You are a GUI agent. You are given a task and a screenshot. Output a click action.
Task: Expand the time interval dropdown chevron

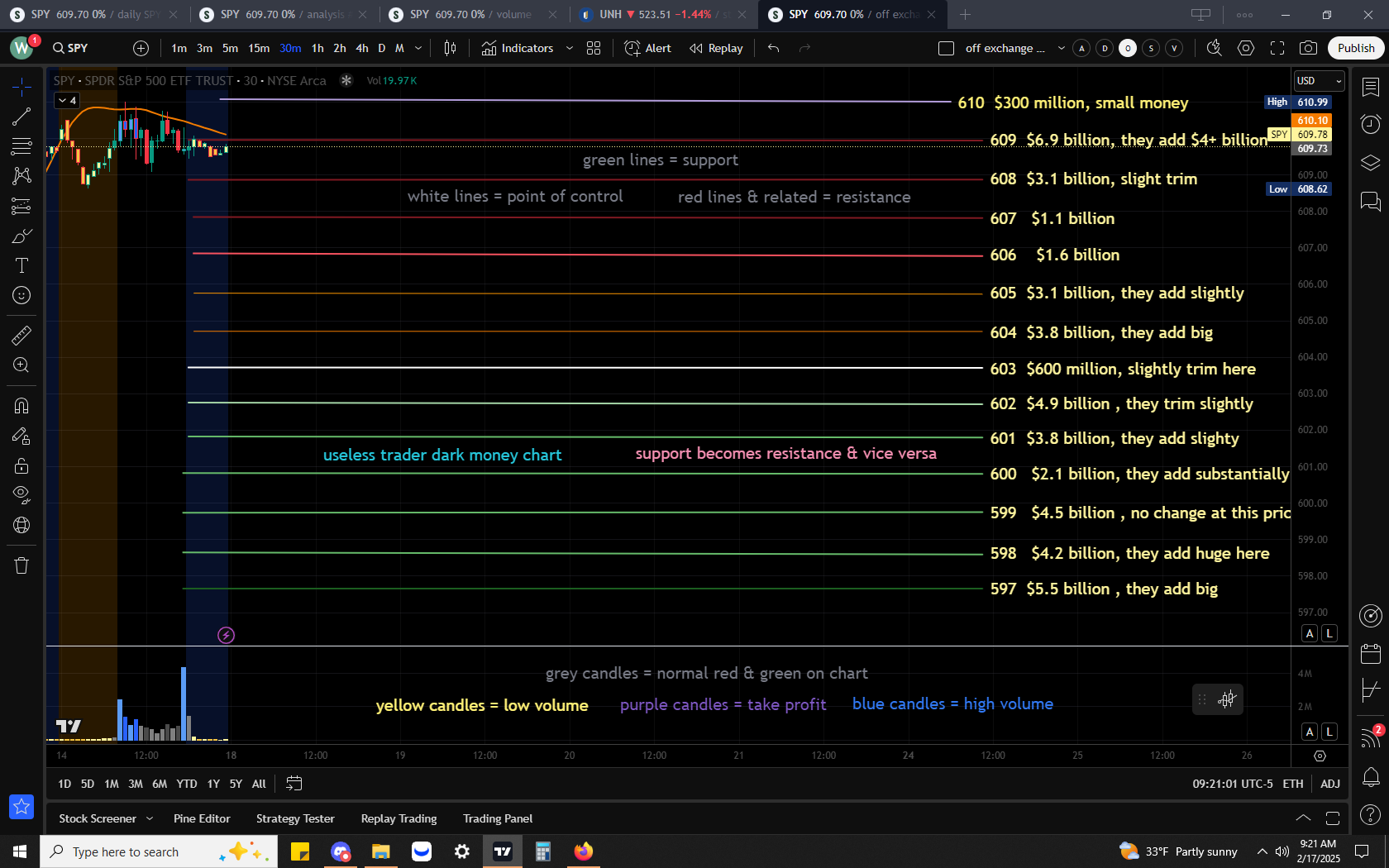pyautogui.click(x=418, y=48)
